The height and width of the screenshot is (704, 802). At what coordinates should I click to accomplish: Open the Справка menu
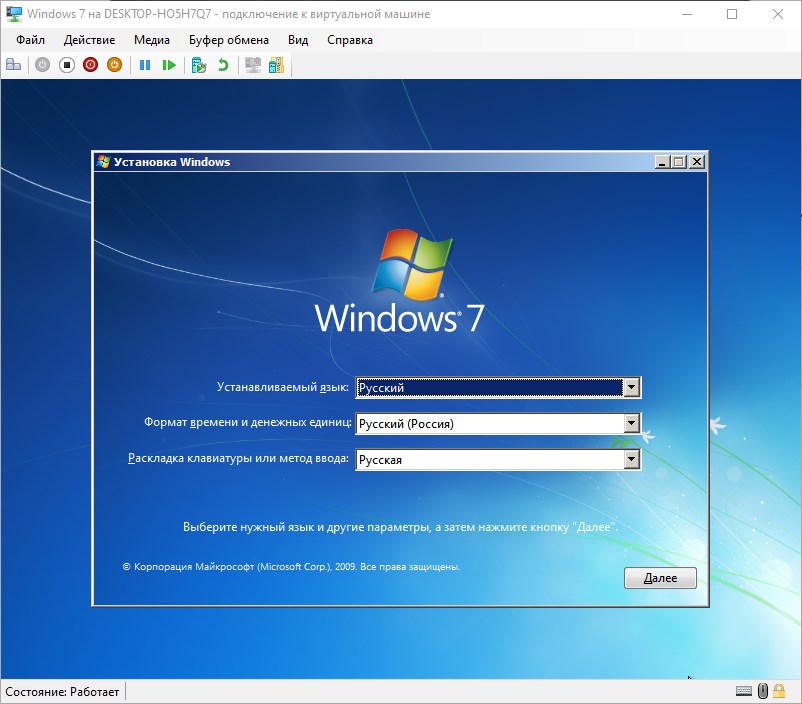(x=349, y=40)
